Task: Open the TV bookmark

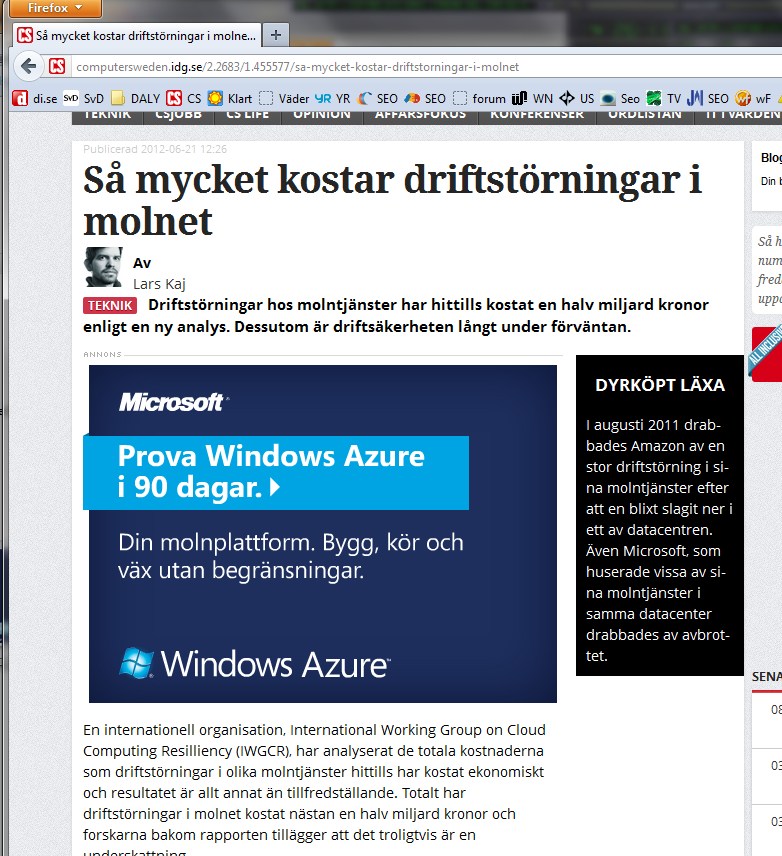Action: point(663,98)
